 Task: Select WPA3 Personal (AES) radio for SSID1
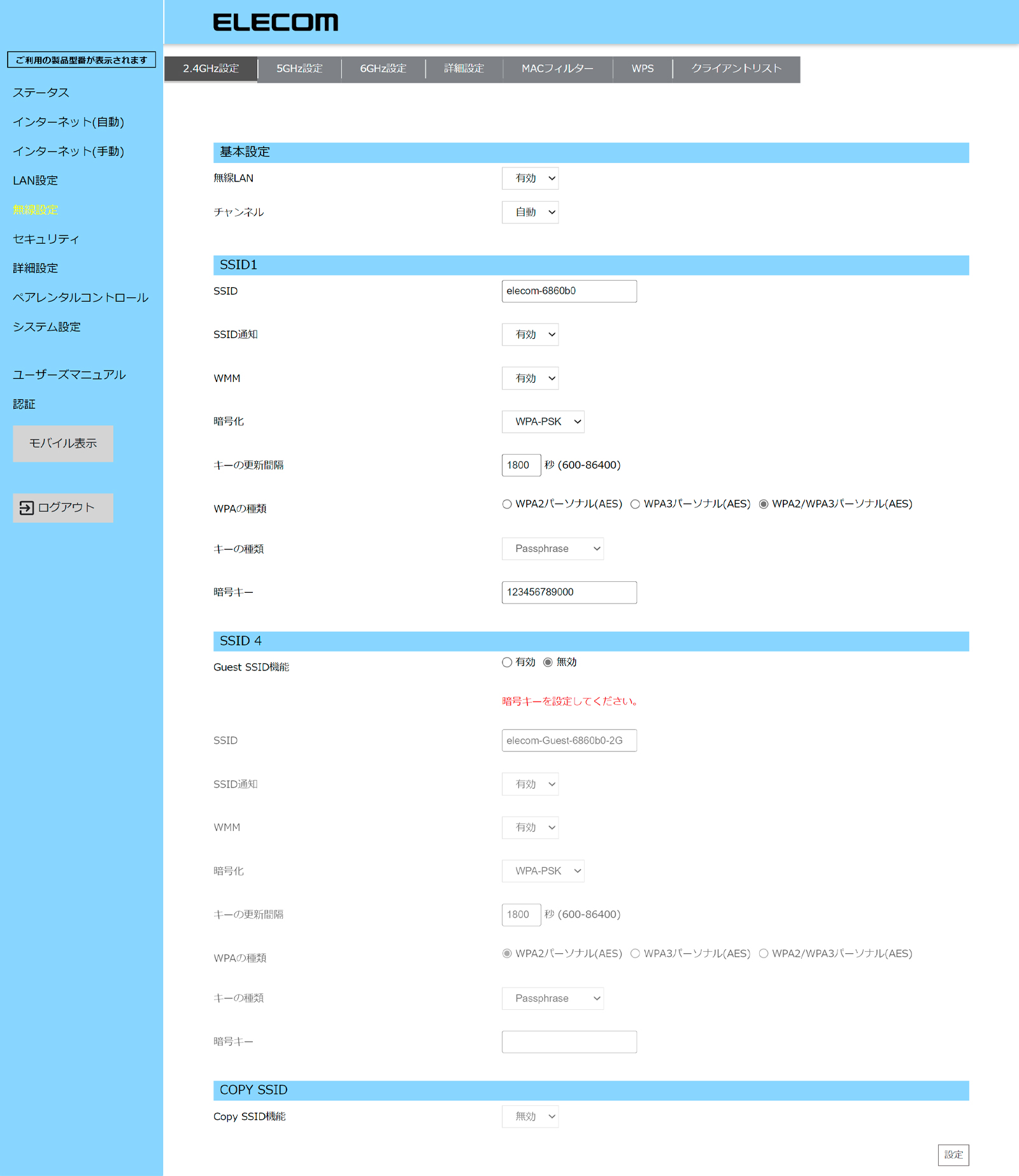click(x=635, y=504)
